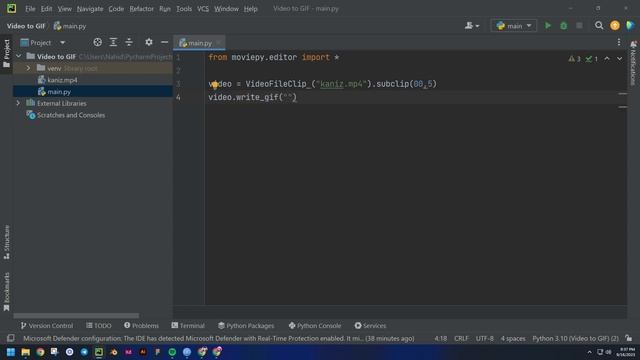Hide the Project tool window
Image resolution: width=640 pixels, height=360 pixels.
coord(164,42)
